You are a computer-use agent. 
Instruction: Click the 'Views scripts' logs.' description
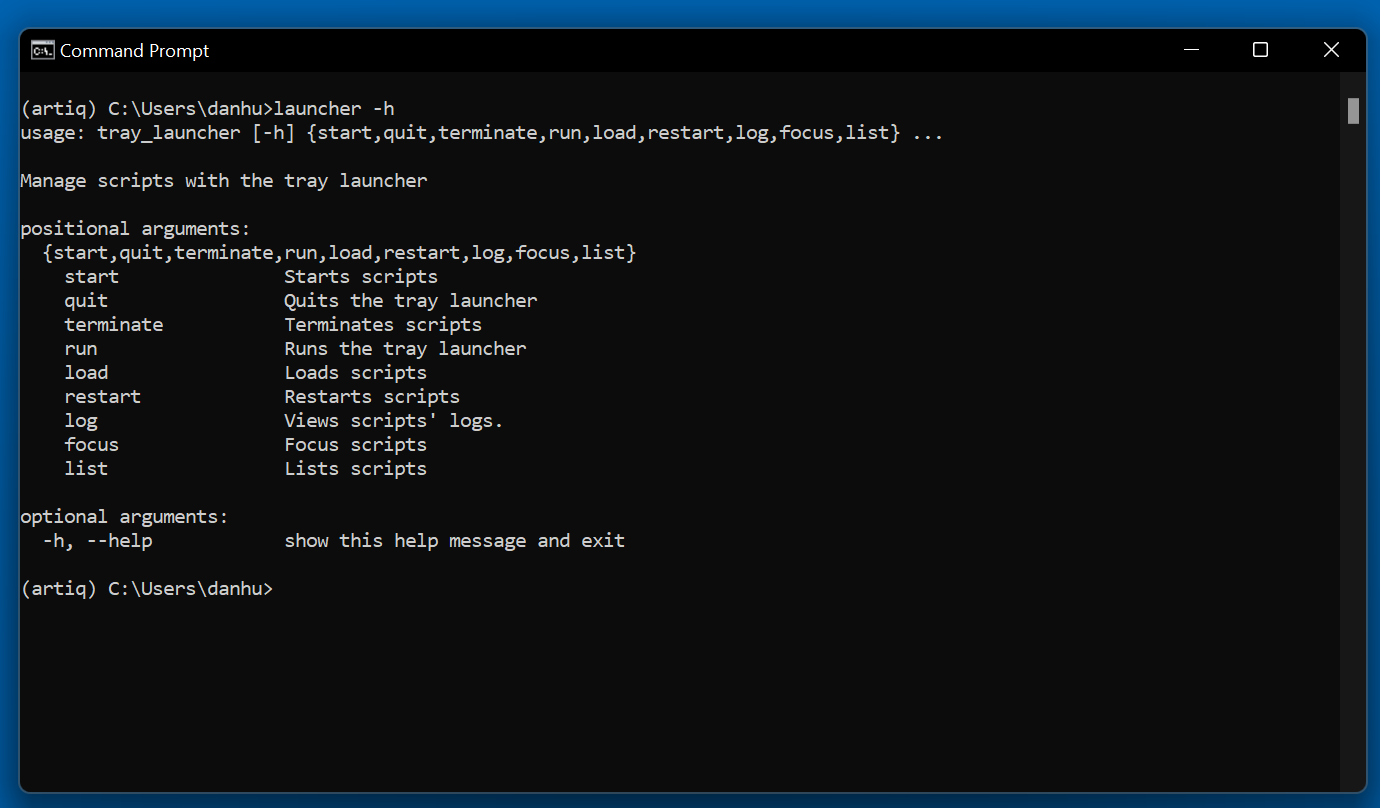tap(394, 421)
